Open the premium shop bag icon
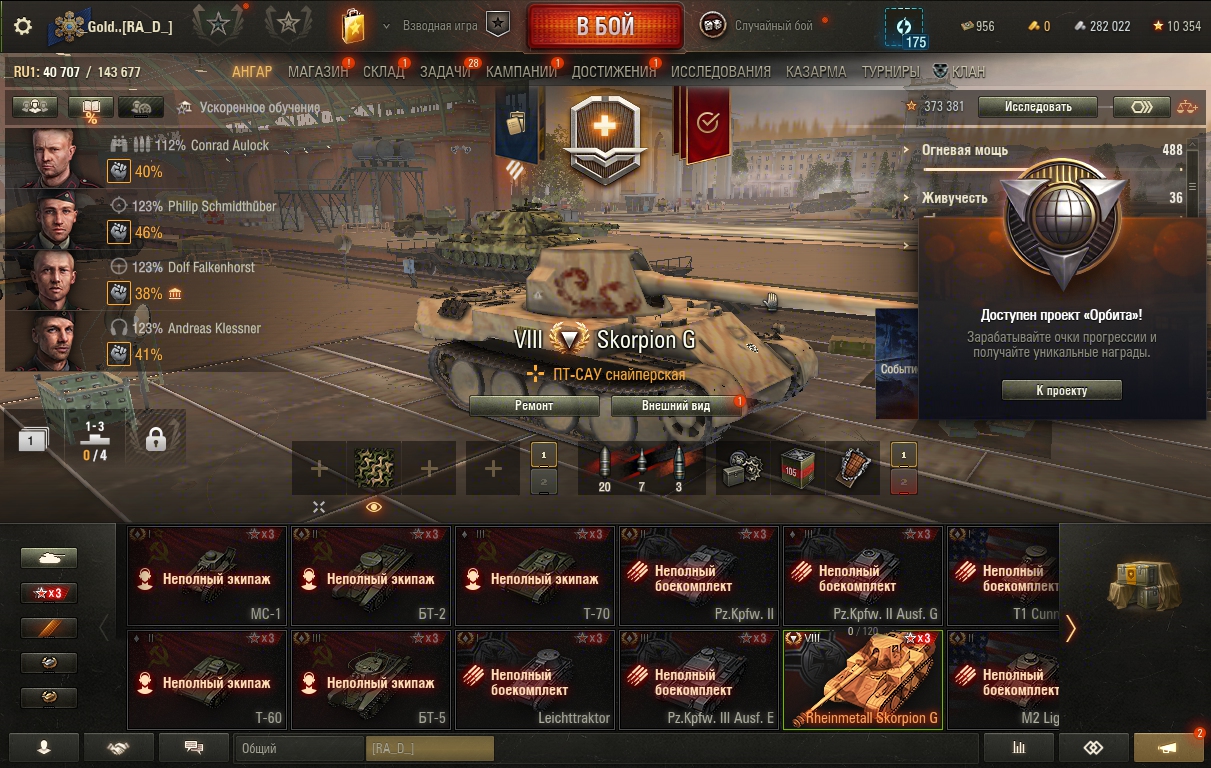The height and width of the screenshot is (768, 1211). click(x=353, y=27)
